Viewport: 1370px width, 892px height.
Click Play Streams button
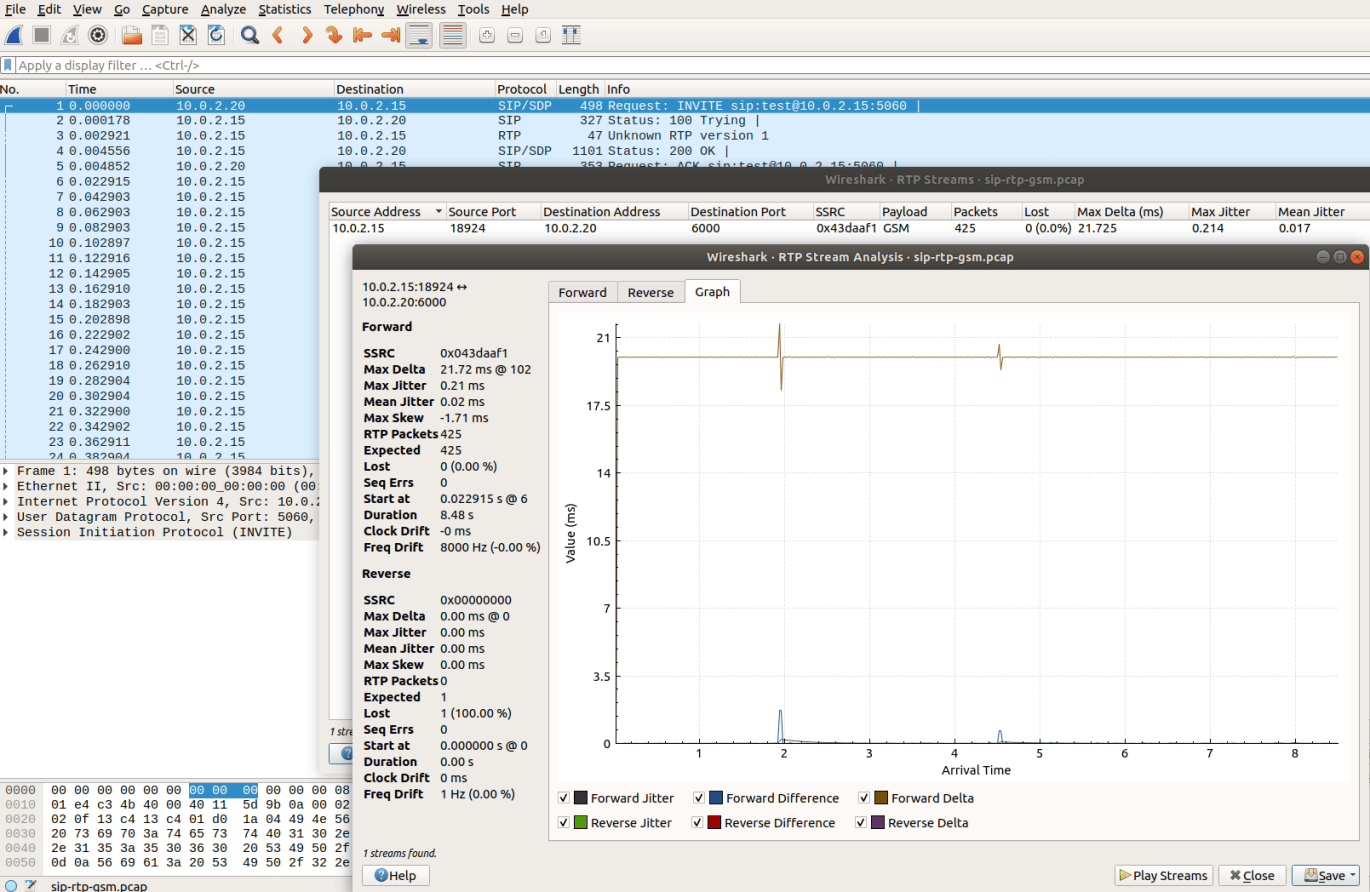[1163, 875]
